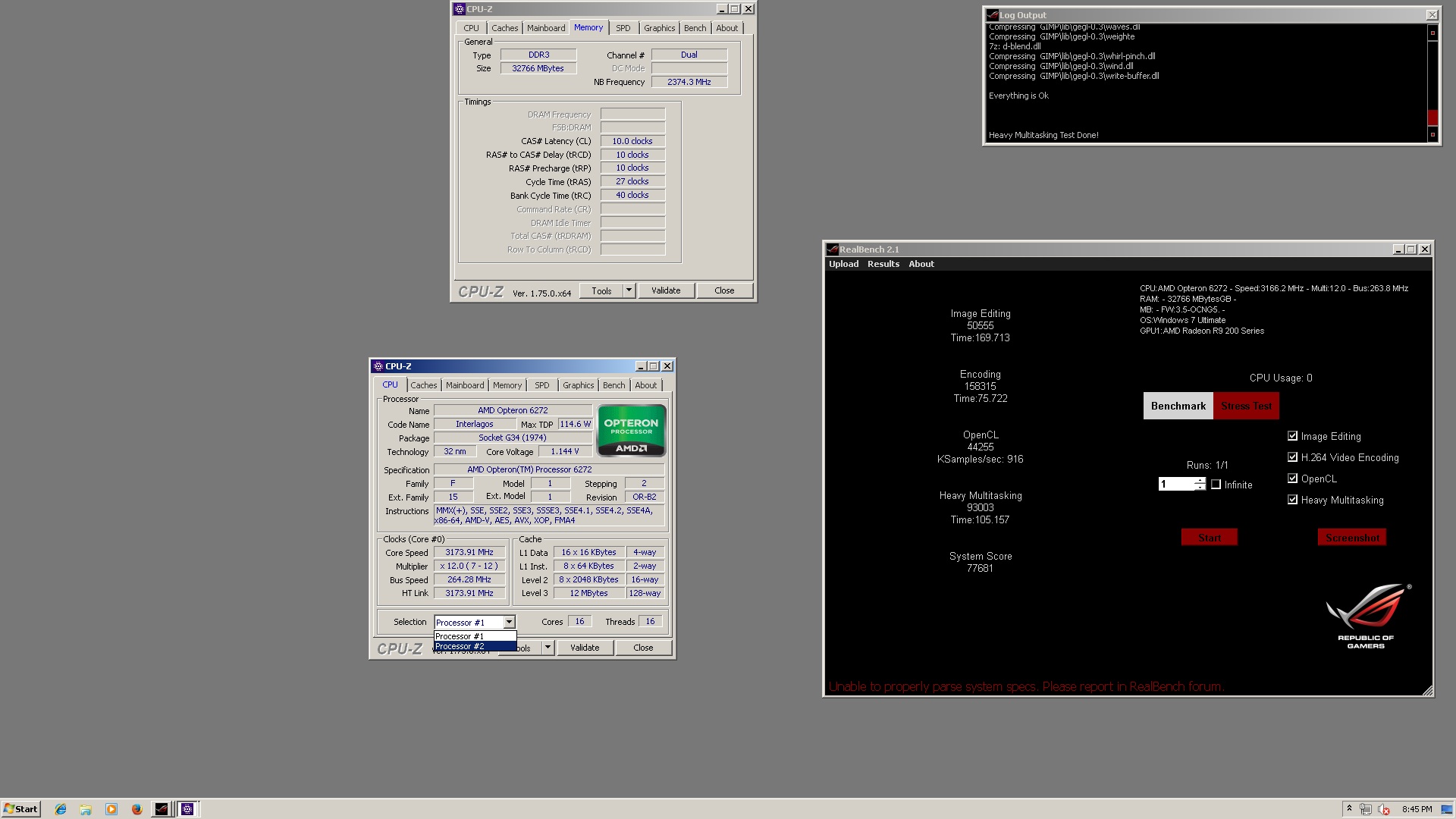Click Close button in lower CPU-Z window
Screen dimensions: 1456x819
pos(643,648)
